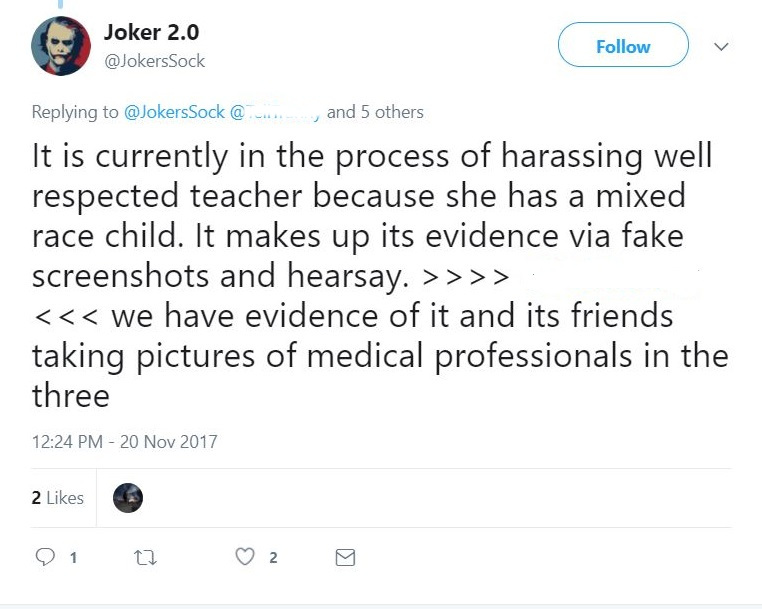The image size is (762, 609).
Task: Open the 12:24 PM - 20 Nov 2017 timestamp
Action: coord(124,441)
